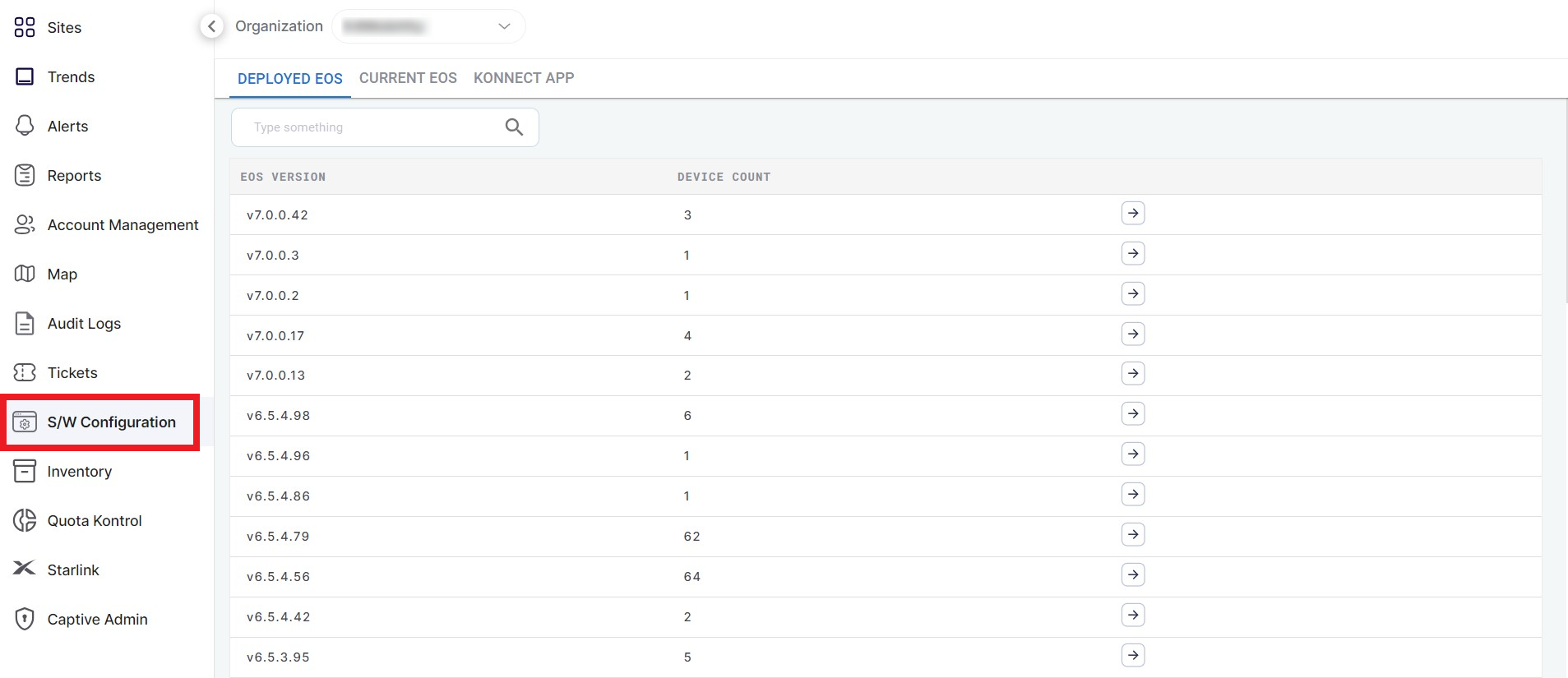
Task: Click the Alerts bell icon
Action: [25, 126]
